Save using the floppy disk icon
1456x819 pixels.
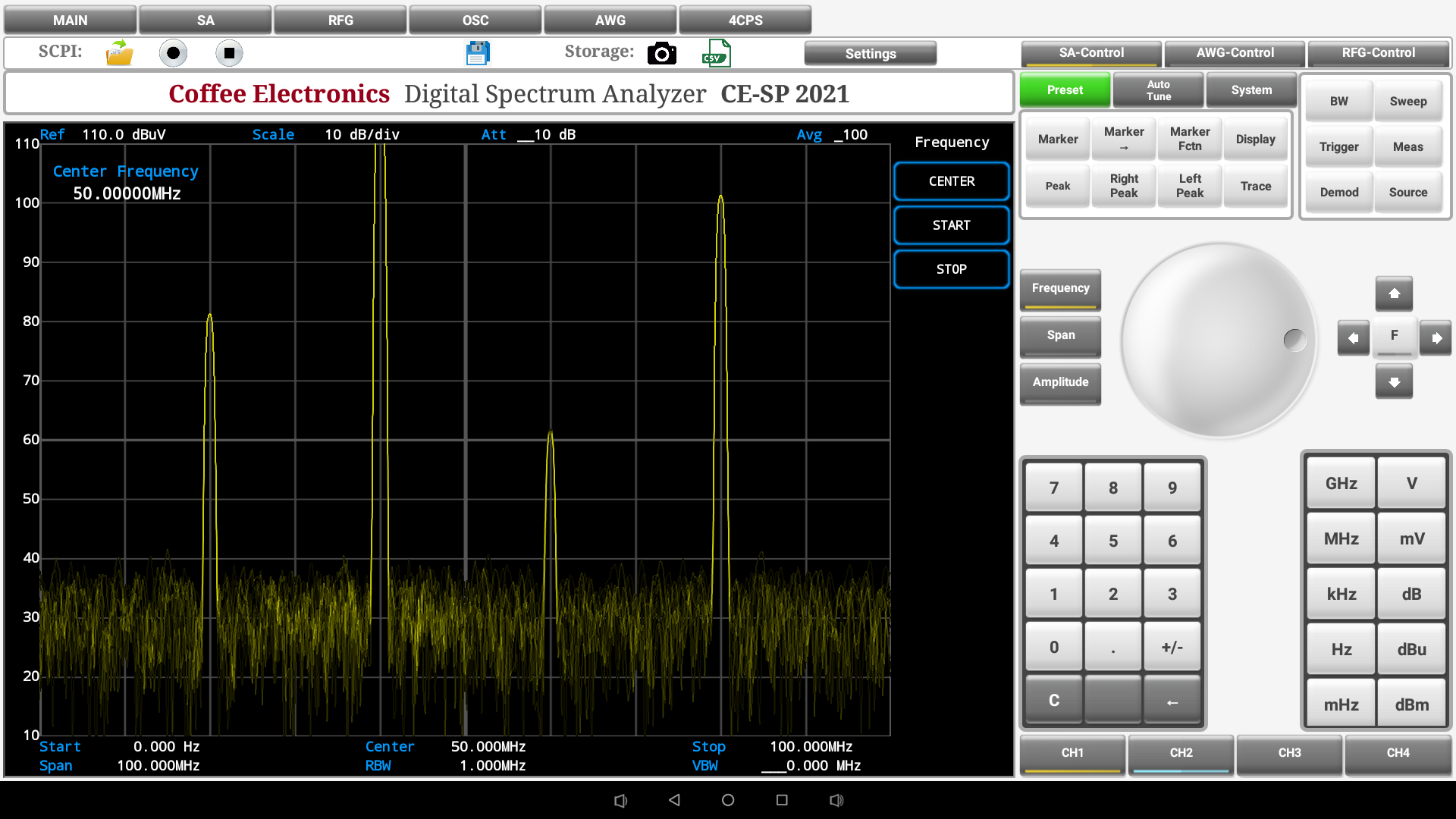pyautogui.click(x=478, y=53)
